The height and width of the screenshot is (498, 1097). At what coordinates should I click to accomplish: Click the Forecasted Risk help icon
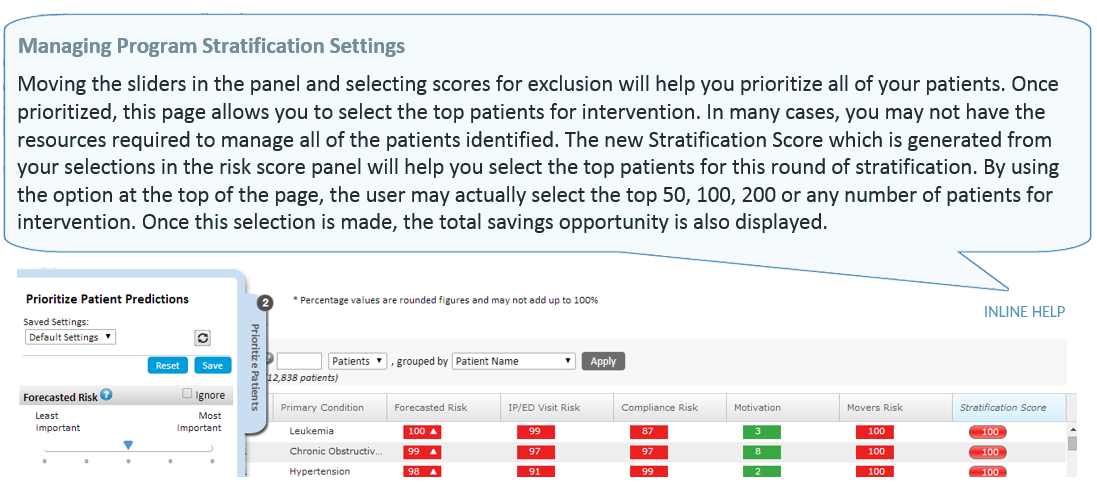106,395
